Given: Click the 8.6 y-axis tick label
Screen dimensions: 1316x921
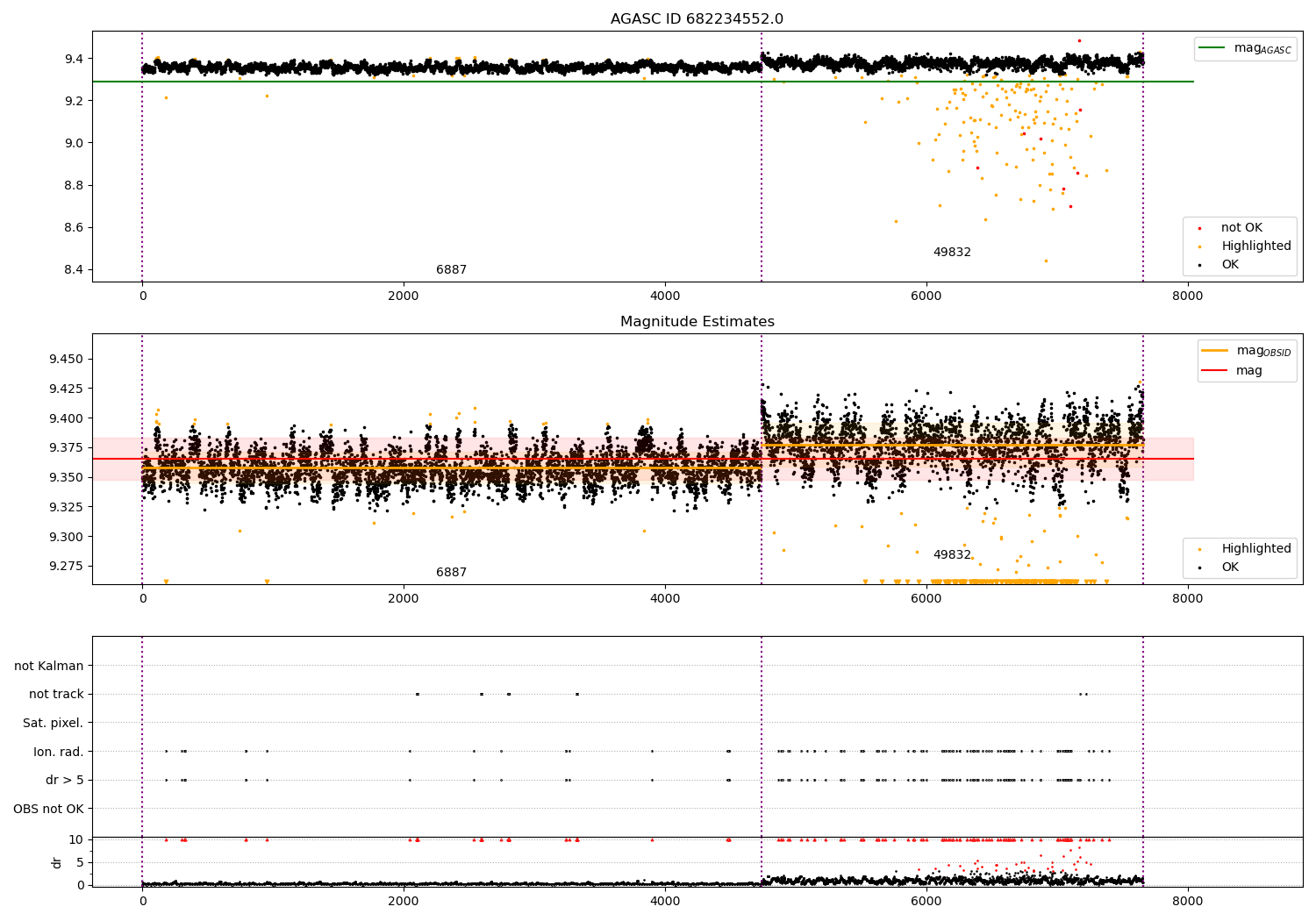Looking at the screenshot, I should pos(74,227).
